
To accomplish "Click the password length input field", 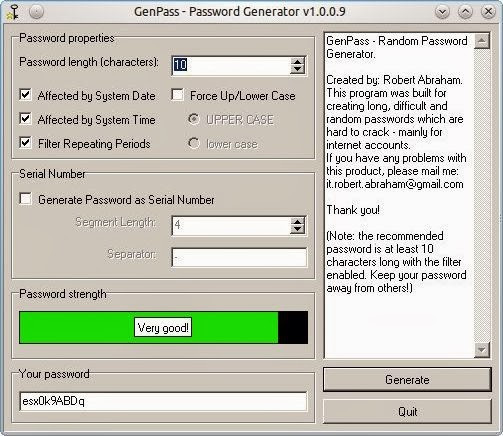I will pyautogui.click(x=232, y=65).
